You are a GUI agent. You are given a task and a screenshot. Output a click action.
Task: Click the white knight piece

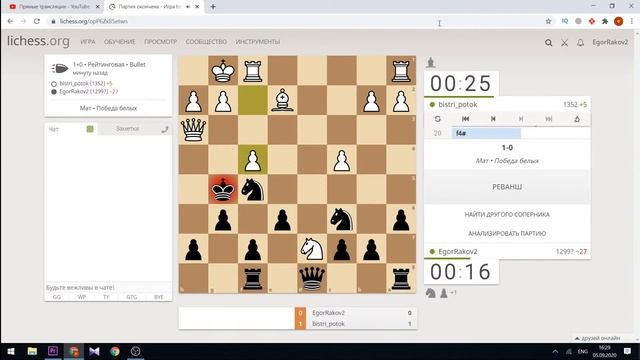click(312, 249)
